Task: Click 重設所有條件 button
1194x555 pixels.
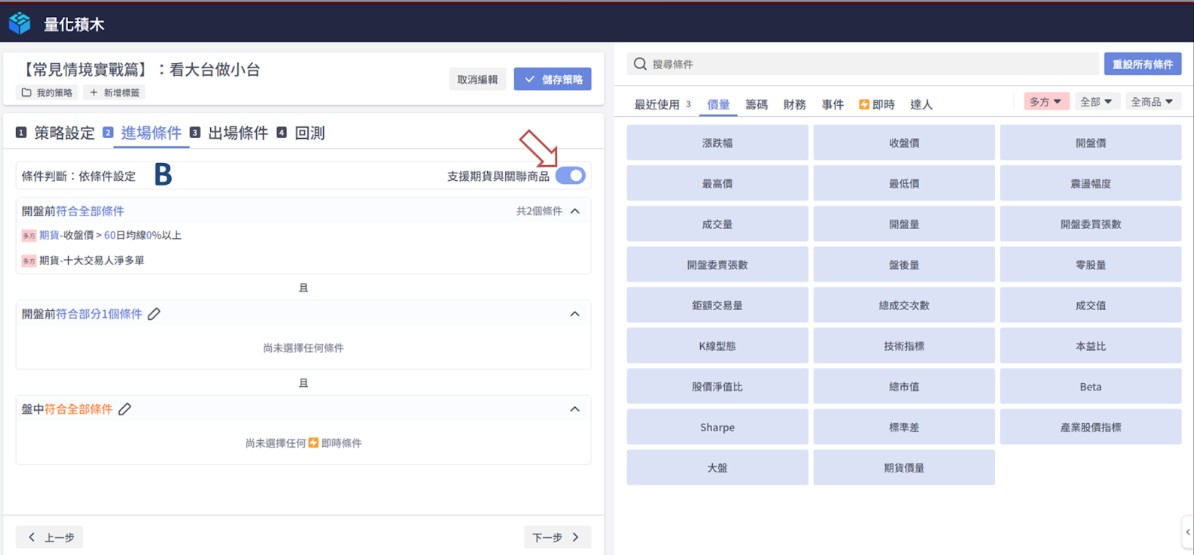Action: click(x=1142, y=64)
